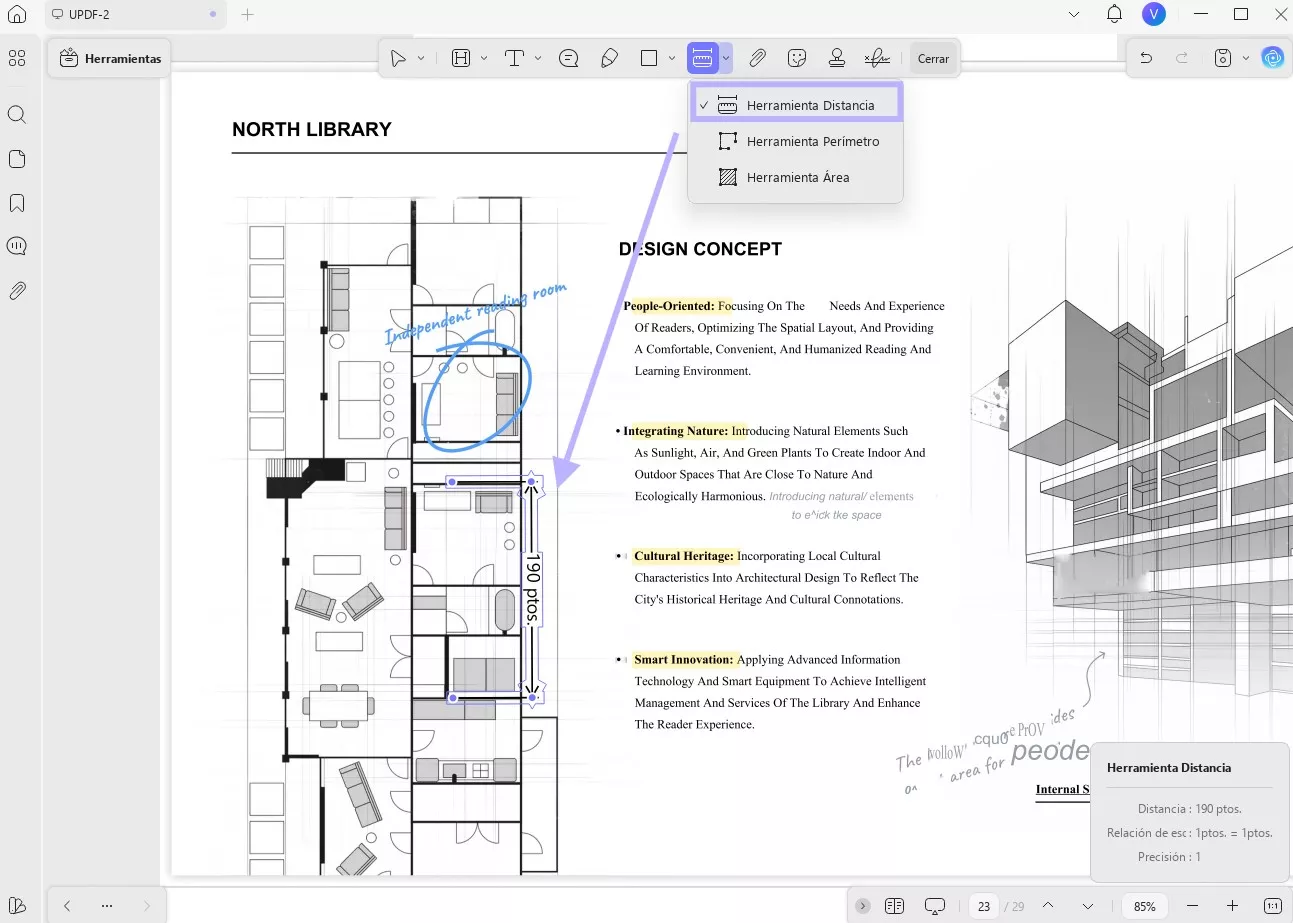Go to the home screen icon
The width and height of the screenshot is (1293, 923).
point(17,14)
